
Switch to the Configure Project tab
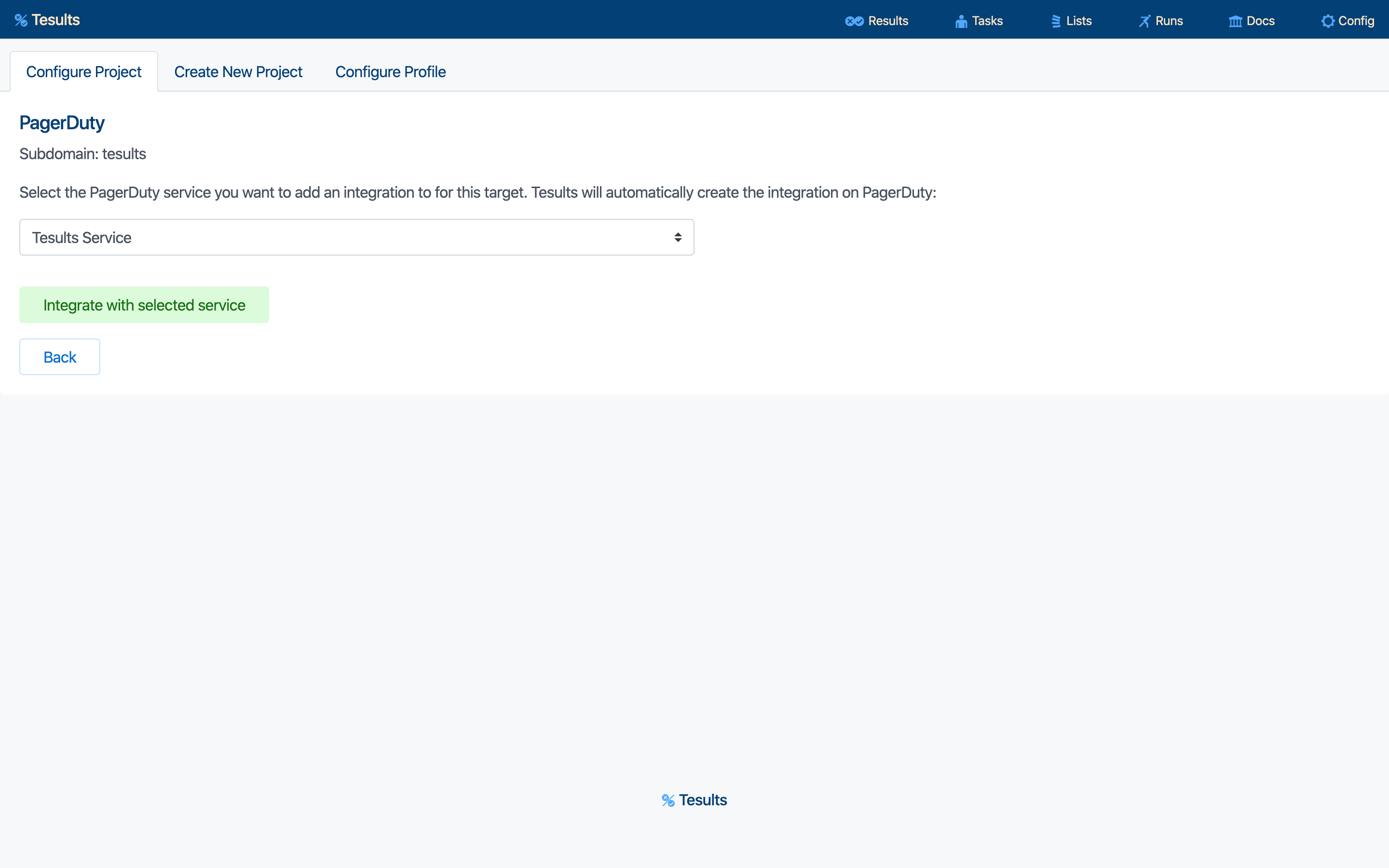tap(84, 72)
